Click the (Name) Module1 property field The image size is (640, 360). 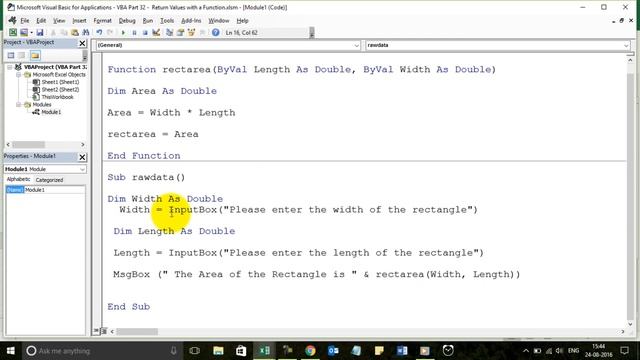(x=45, y=190)
